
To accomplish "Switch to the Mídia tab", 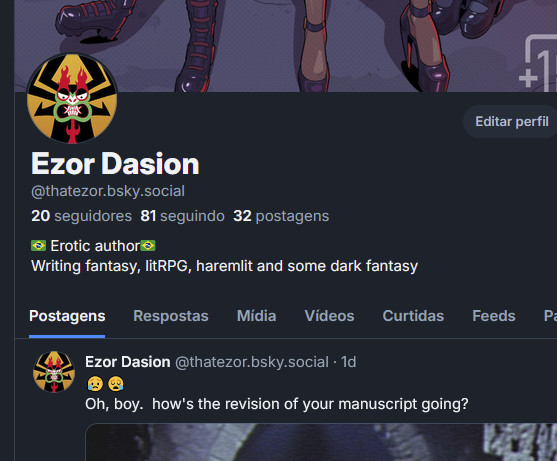I will 256,316.
